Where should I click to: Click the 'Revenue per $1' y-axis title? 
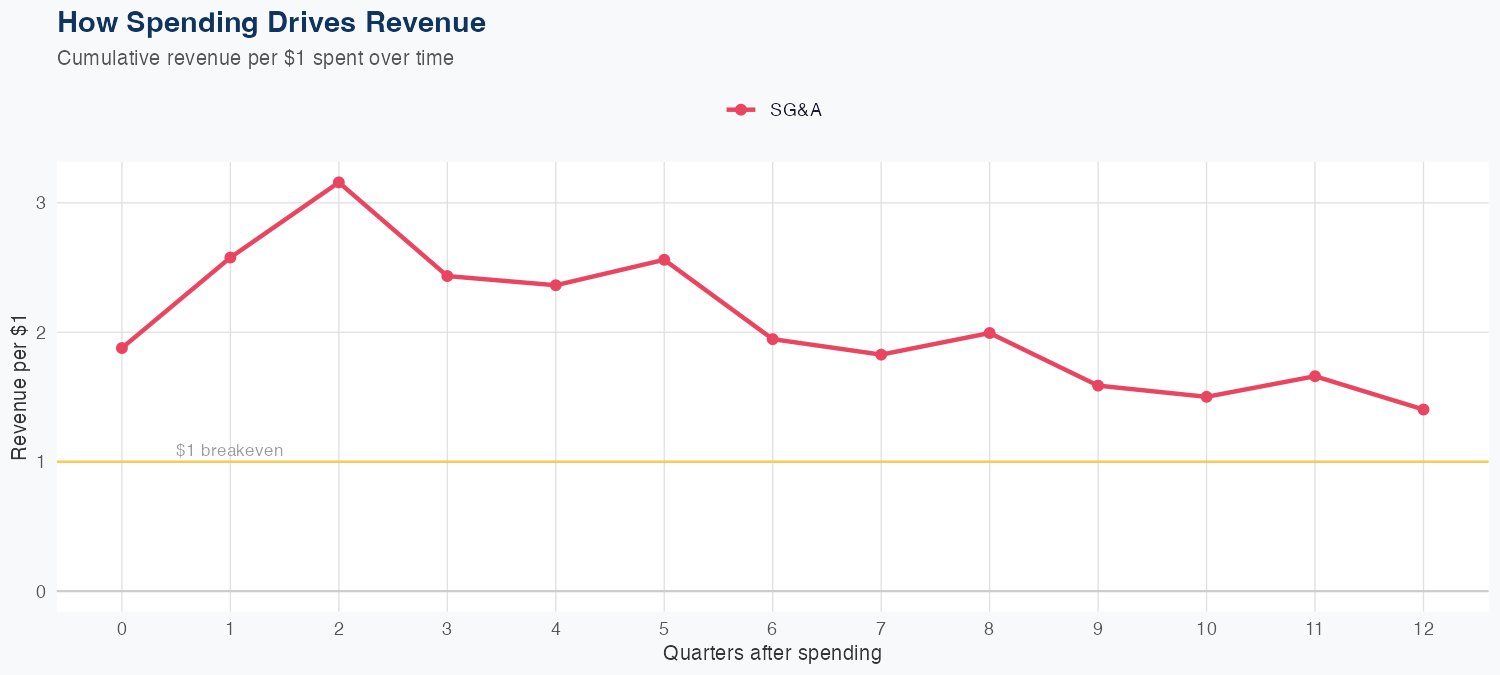(19, 386)
